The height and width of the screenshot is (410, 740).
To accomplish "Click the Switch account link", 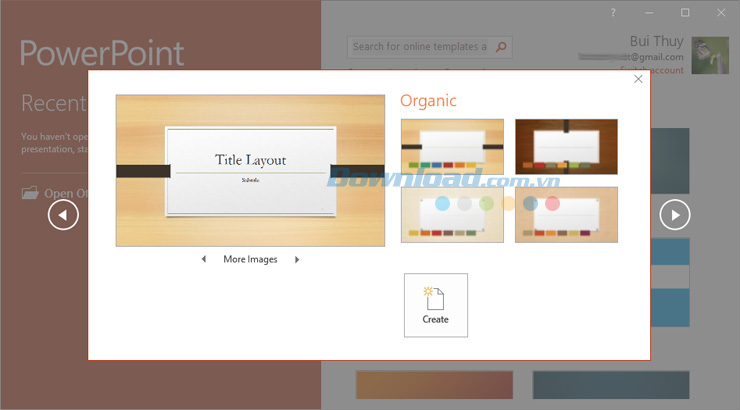I will point(652,70).
